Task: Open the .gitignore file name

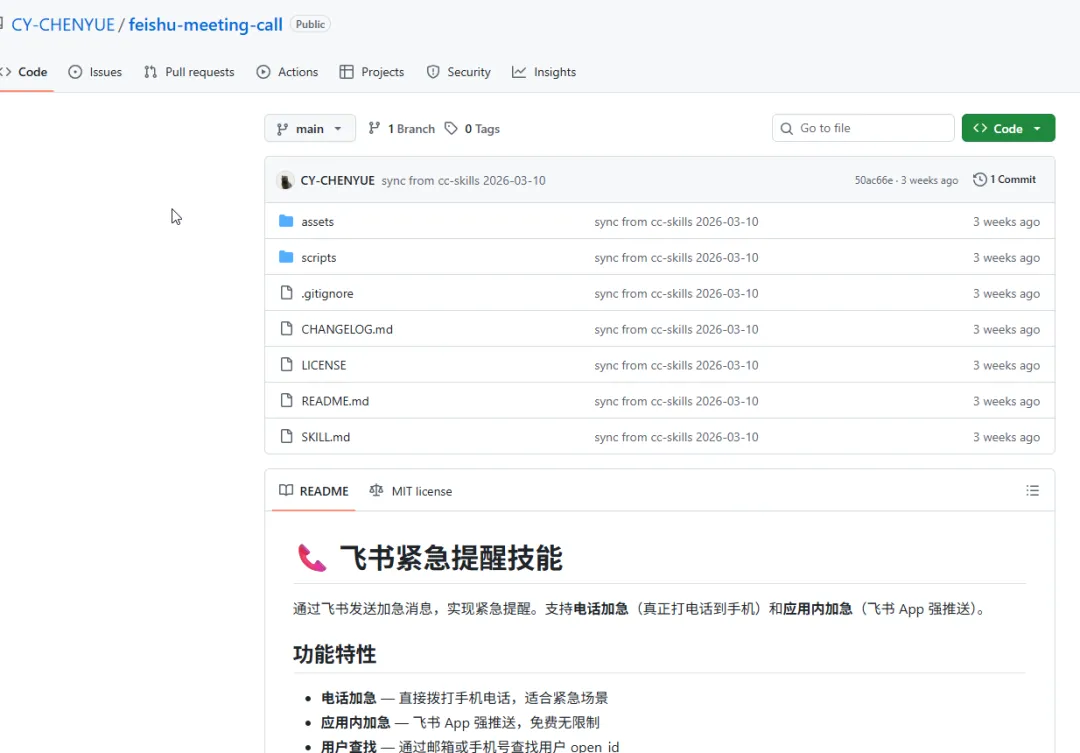Action: coord(327,293)
